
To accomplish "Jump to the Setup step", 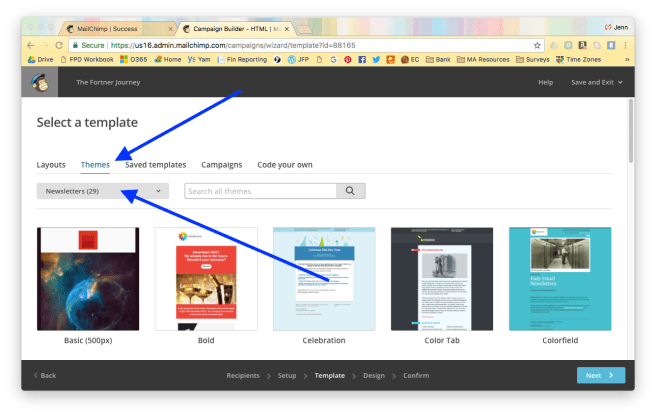I will 287,375.
